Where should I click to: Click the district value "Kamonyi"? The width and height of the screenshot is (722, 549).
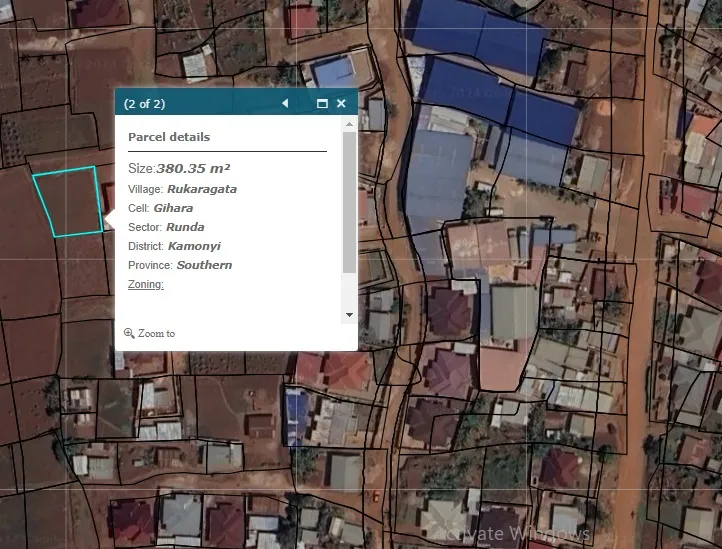(194, 246)
